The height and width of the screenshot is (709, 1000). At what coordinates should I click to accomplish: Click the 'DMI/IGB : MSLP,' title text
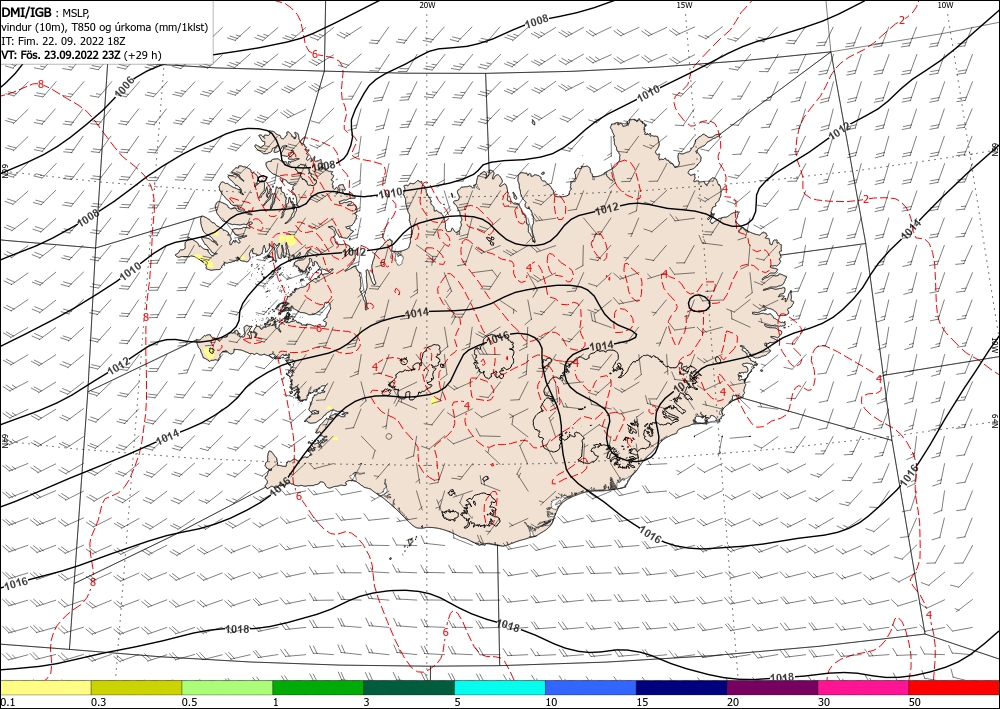[x=47, y=13]
